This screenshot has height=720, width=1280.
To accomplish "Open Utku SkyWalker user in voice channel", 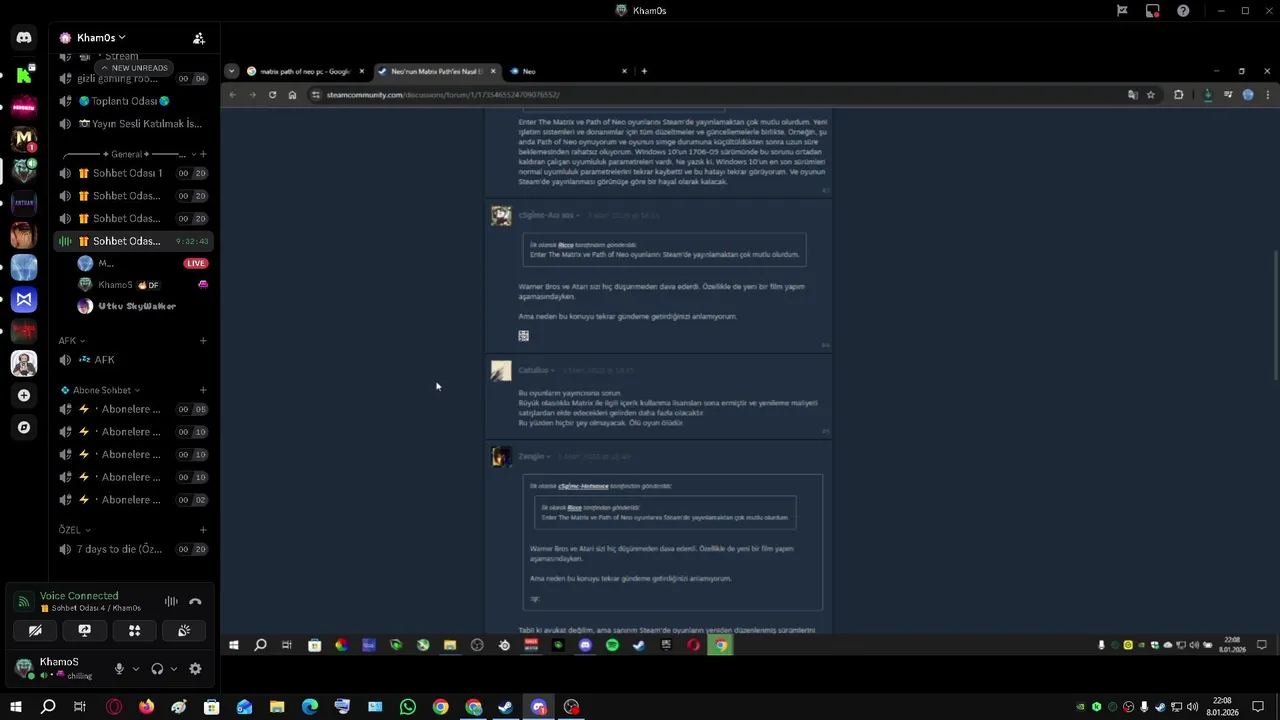I will tap(136, 306).
